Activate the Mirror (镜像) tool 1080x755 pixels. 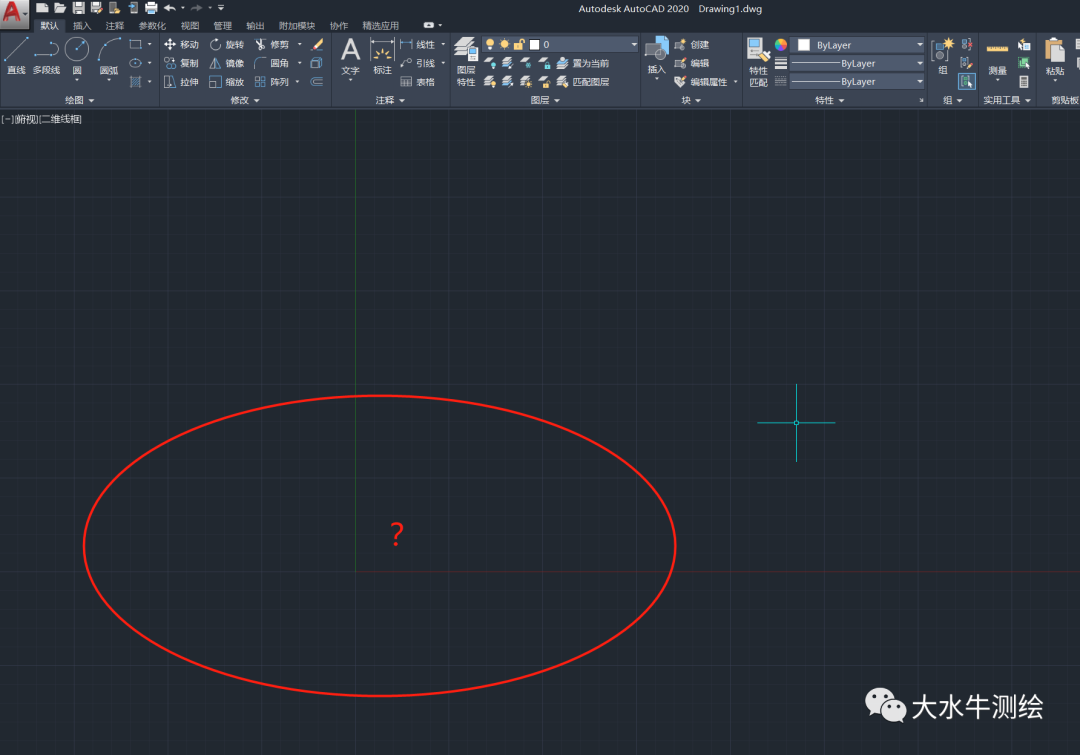click(x=226, y=63)
